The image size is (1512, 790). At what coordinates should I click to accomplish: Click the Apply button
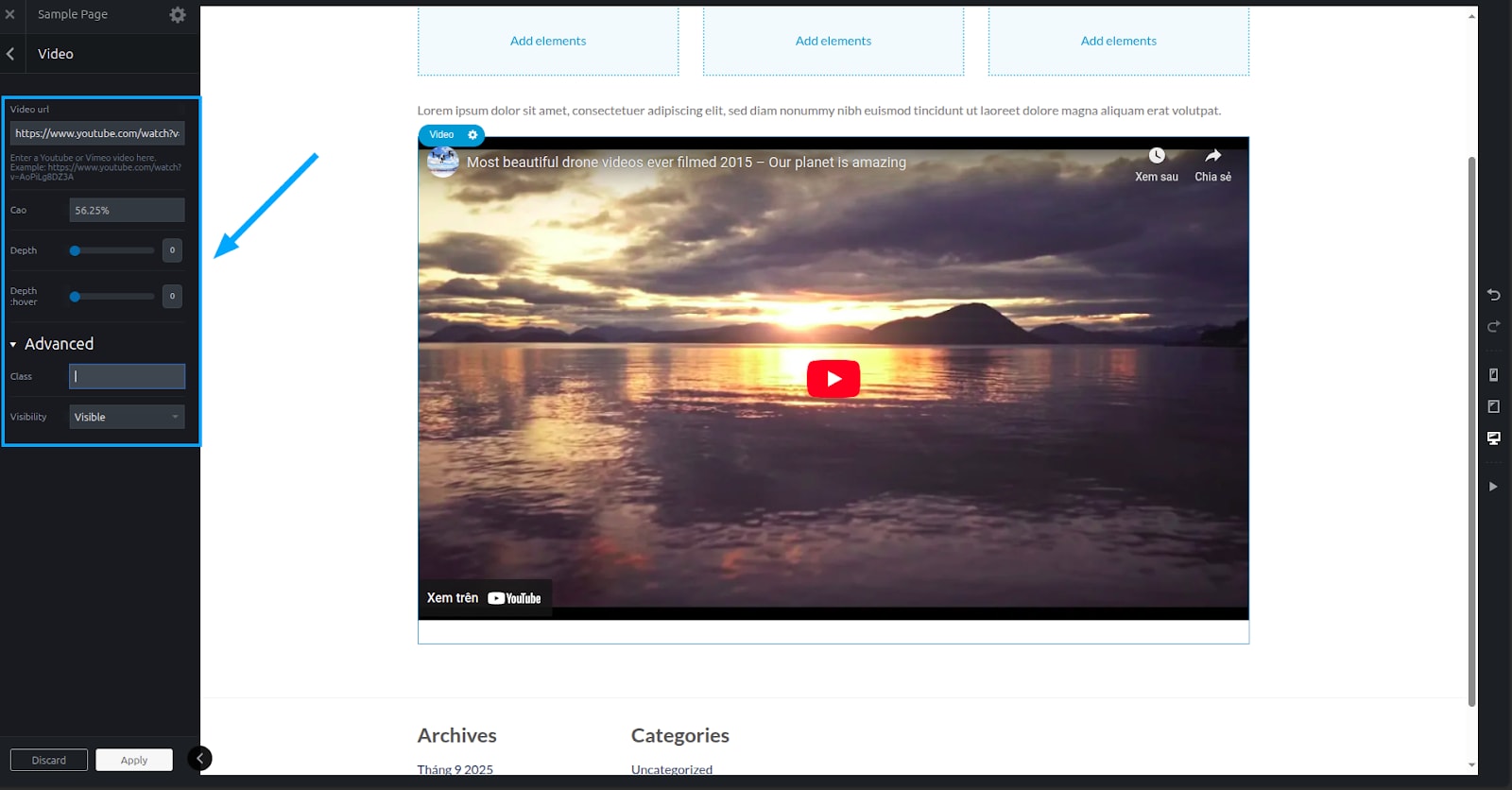(x=133, y=760)
